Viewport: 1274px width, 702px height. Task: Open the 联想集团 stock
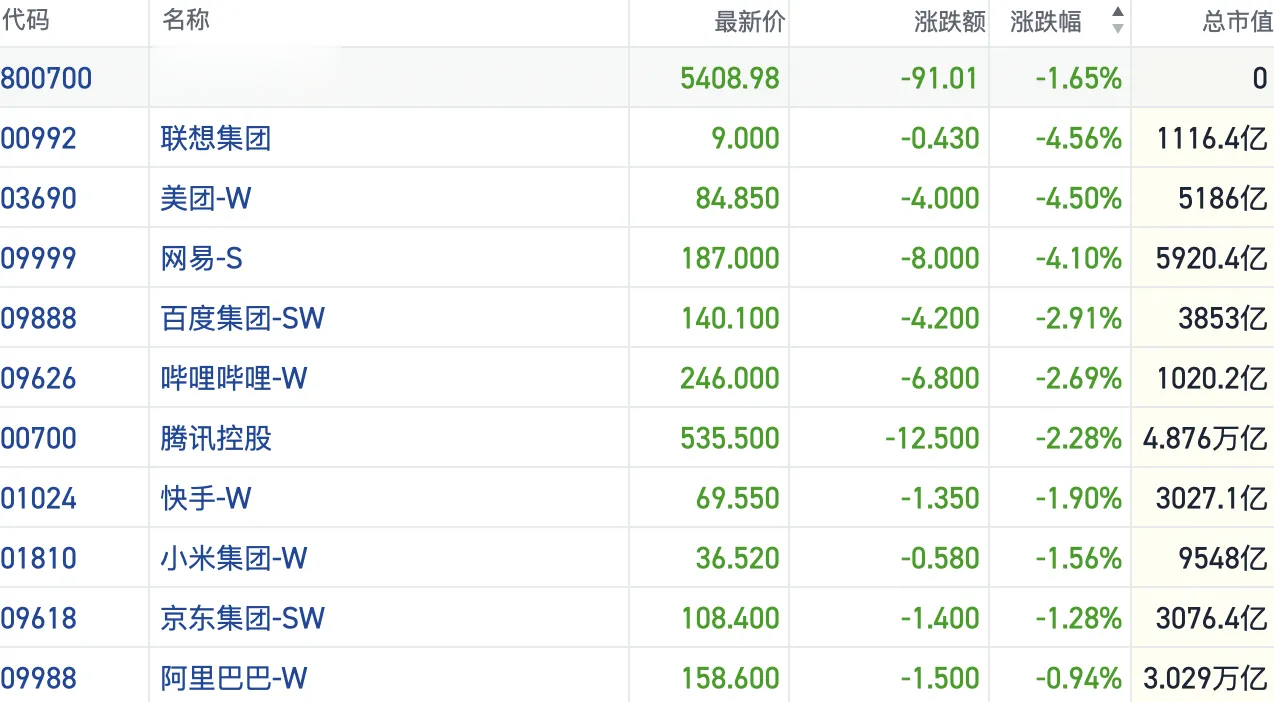point(216,138)
